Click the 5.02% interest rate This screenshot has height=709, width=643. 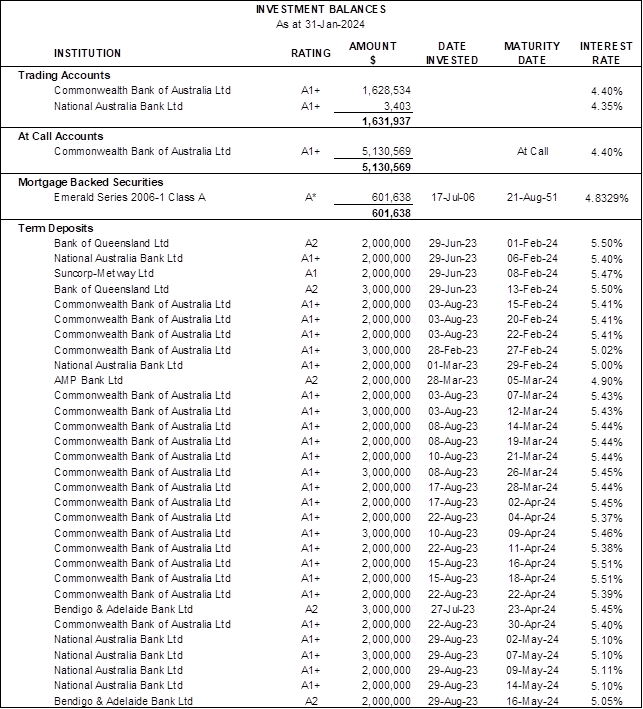coord(606,350)
